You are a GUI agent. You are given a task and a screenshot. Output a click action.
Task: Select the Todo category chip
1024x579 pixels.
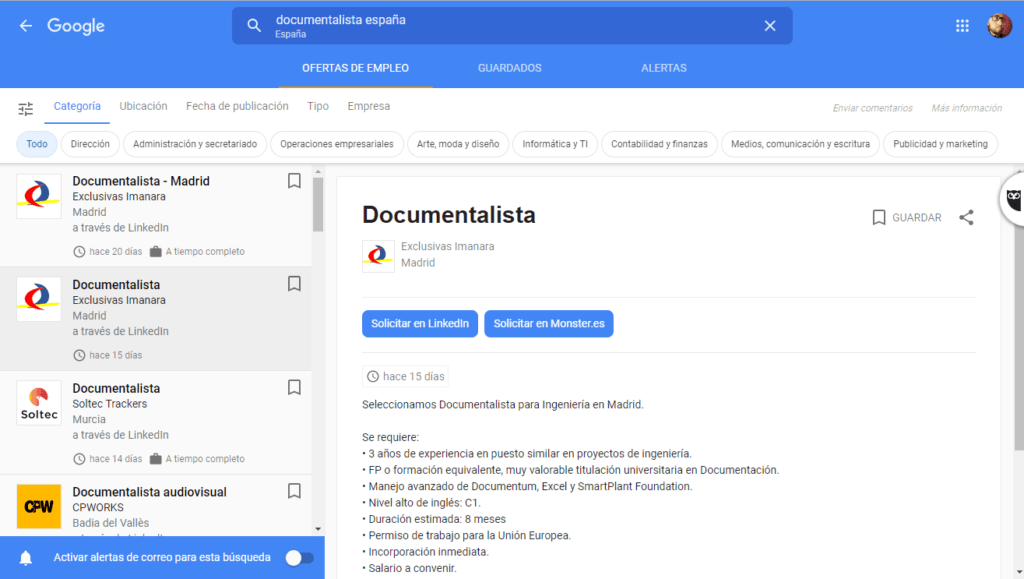[37, 144]
